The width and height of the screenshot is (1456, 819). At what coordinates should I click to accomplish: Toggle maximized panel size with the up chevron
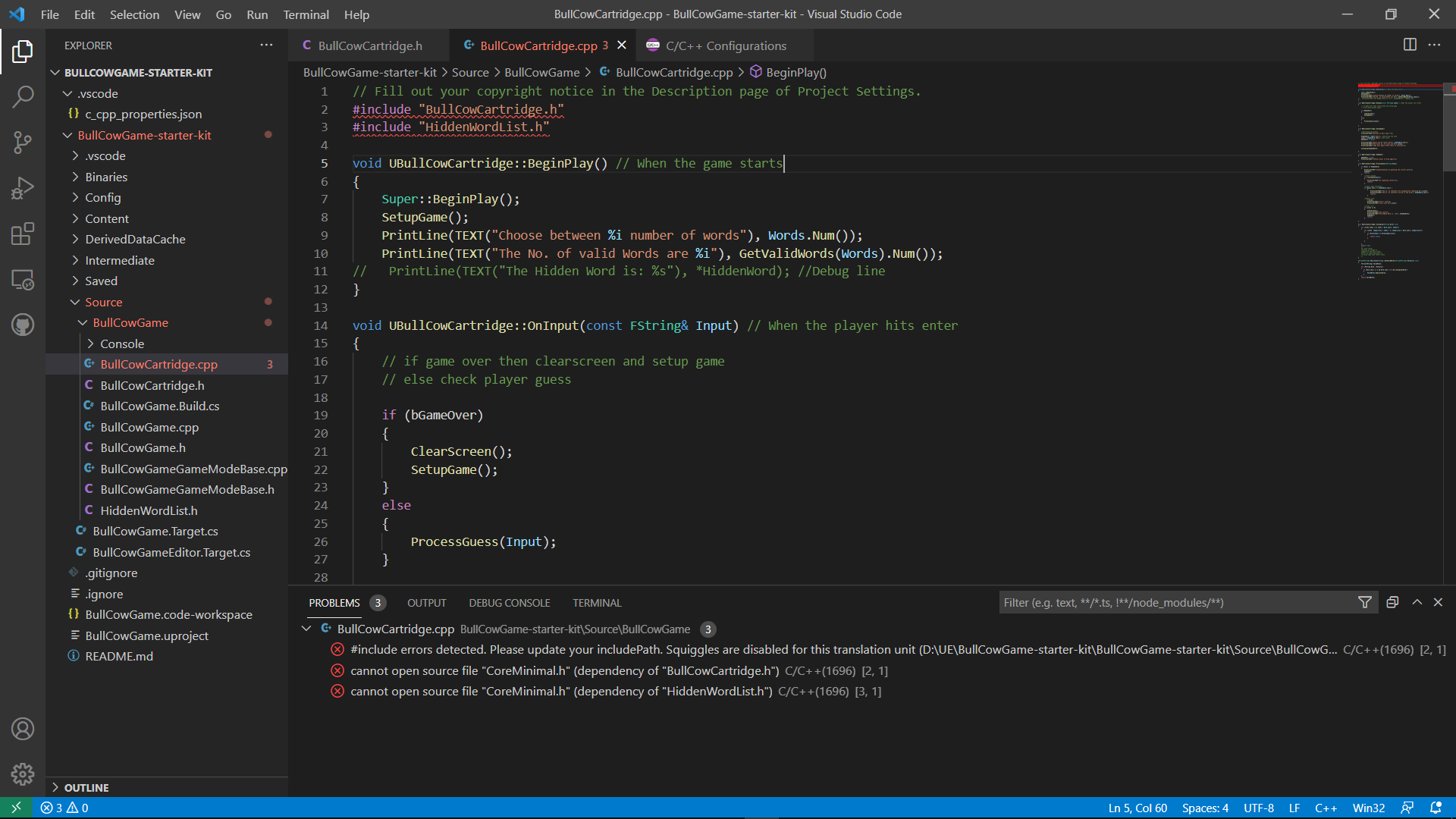pyautogui.click(x=1417, y=602)
